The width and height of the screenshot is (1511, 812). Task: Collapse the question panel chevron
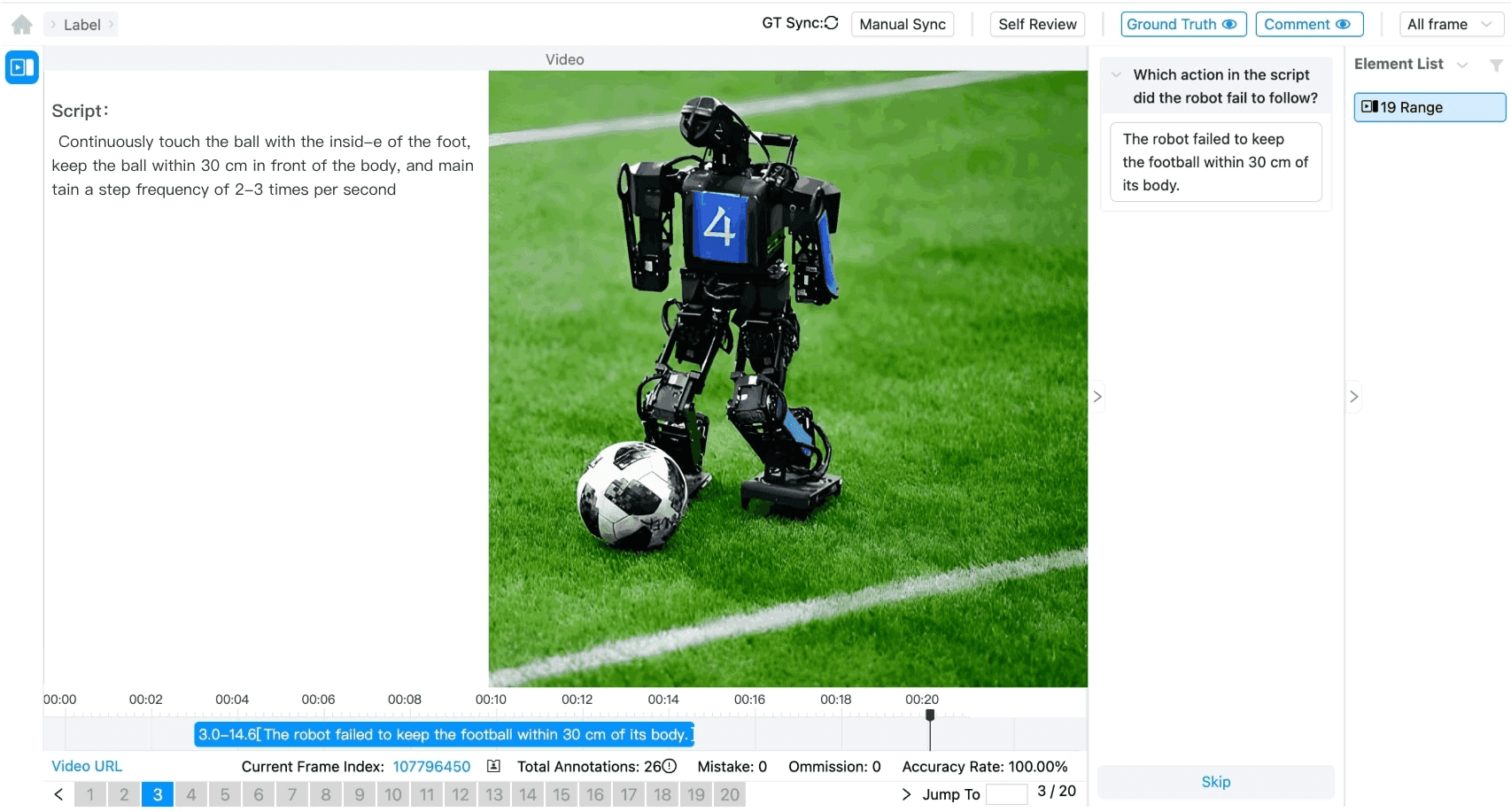1117,75
